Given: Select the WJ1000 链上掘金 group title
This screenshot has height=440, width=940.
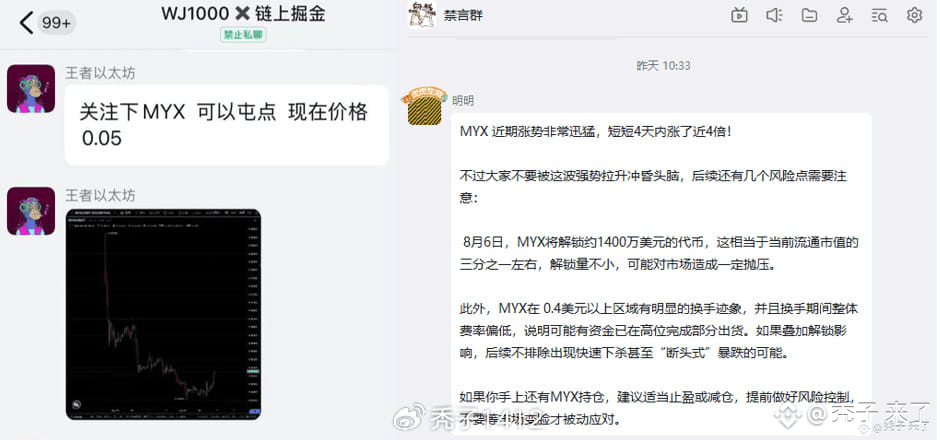Looking at the screenshot, I should [243, 13].
